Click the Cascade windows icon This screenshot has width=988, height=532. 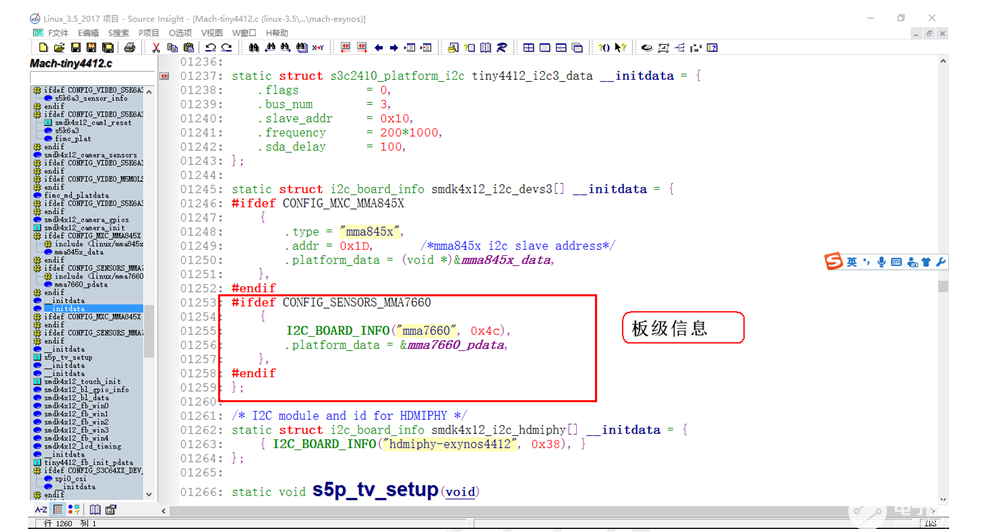pyautogui.click(x=577, y=47)
